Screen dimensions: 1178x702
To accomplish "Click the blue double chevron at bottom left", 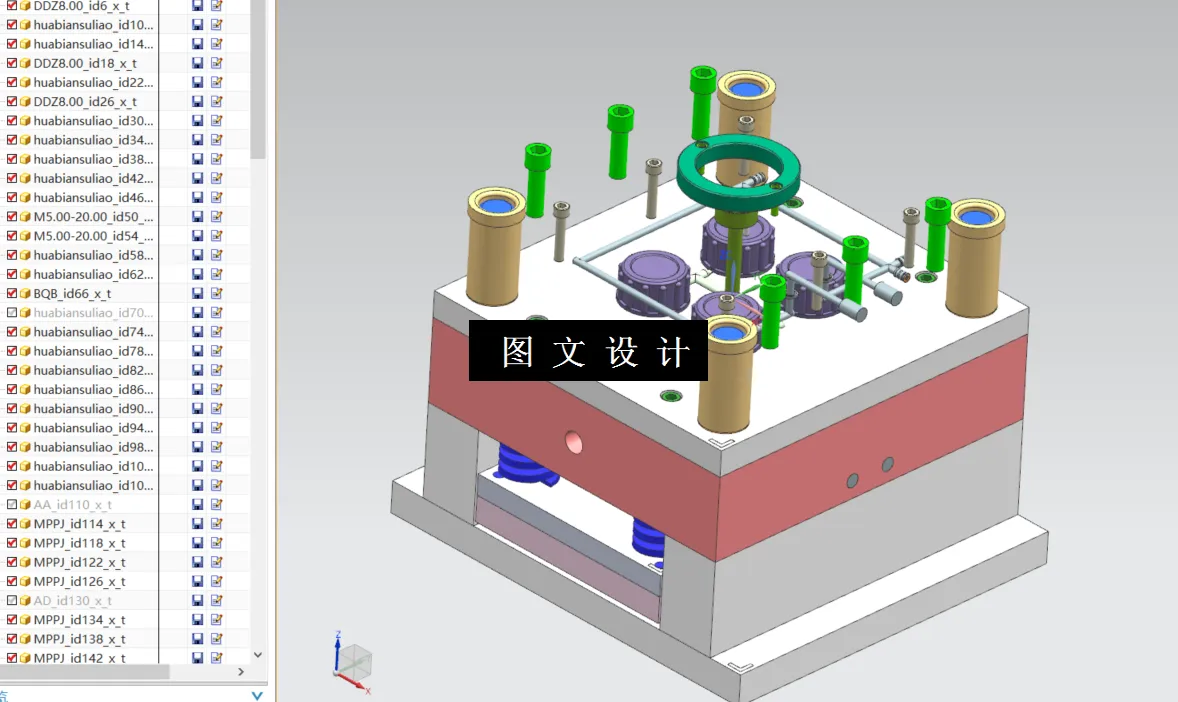I will (x=258, y=693).
